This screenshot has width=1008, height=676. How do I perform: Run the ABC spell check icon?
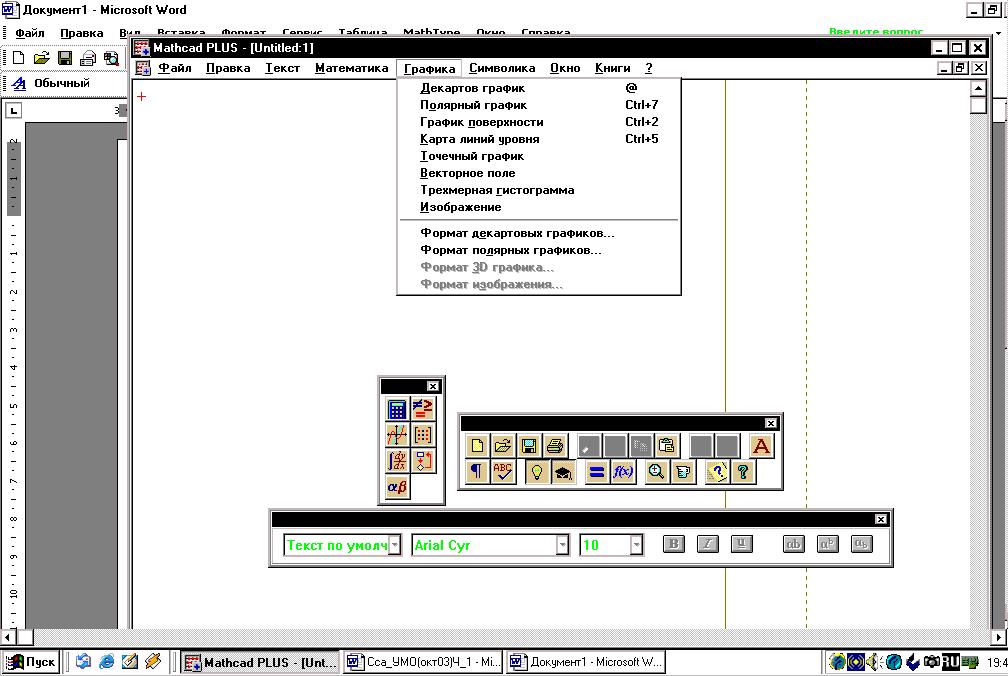coord(503,472)
